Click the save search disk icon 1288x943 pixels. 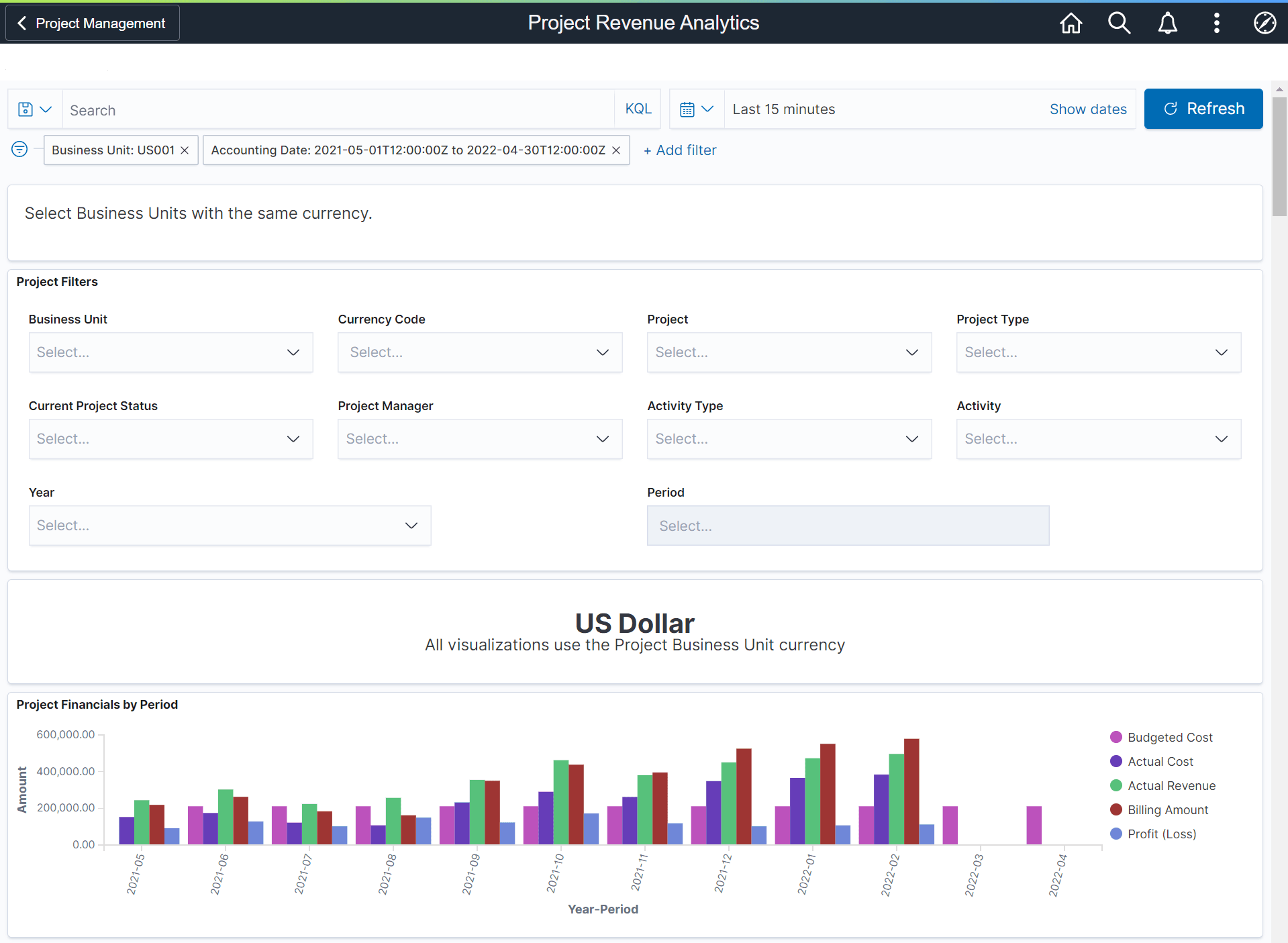(x=26, y=109)
